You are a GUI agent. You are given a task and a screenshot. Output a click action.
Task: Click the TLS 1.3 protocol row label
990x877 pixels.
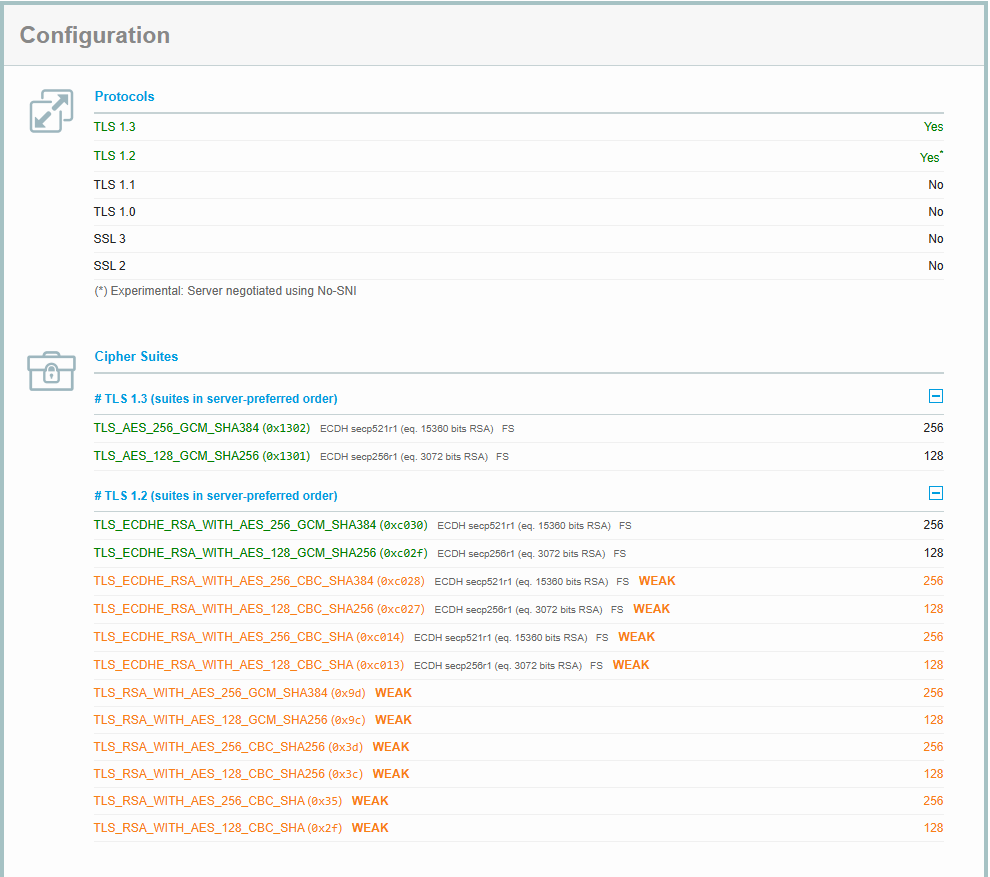[114, 127]
